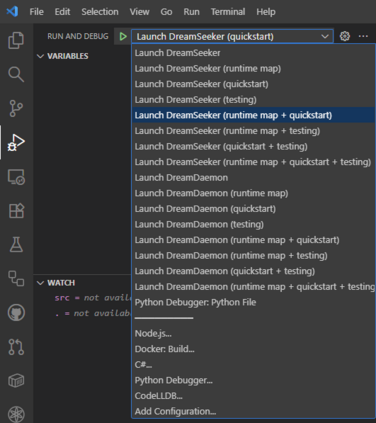Open the View menu
The width and height of the screenshot is (376, 423).
(139, 12)
